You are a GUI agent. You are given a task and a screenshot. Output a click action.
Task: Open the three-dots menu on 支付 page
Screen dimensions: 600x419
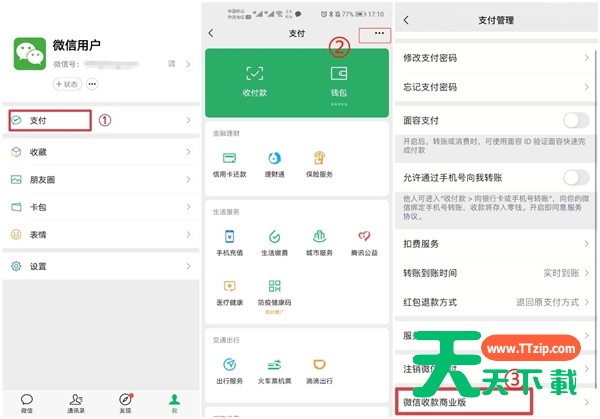379,33
